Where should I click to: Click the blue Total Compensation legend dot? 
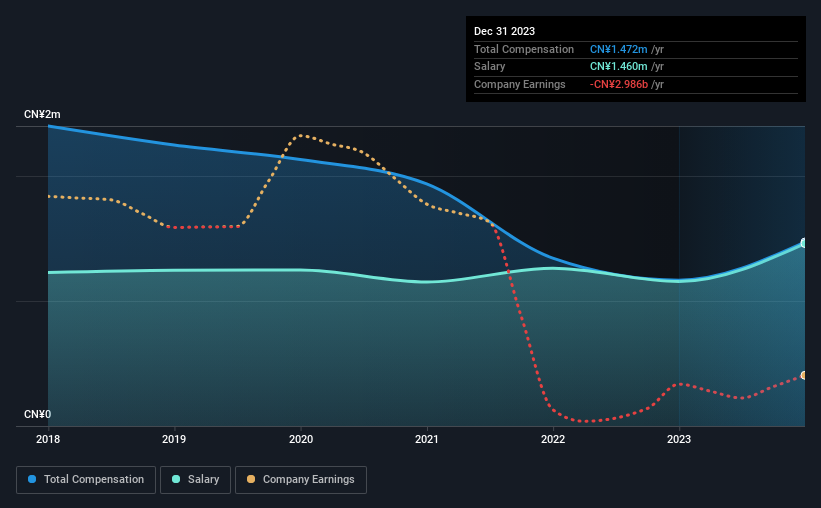click(32, 479)
